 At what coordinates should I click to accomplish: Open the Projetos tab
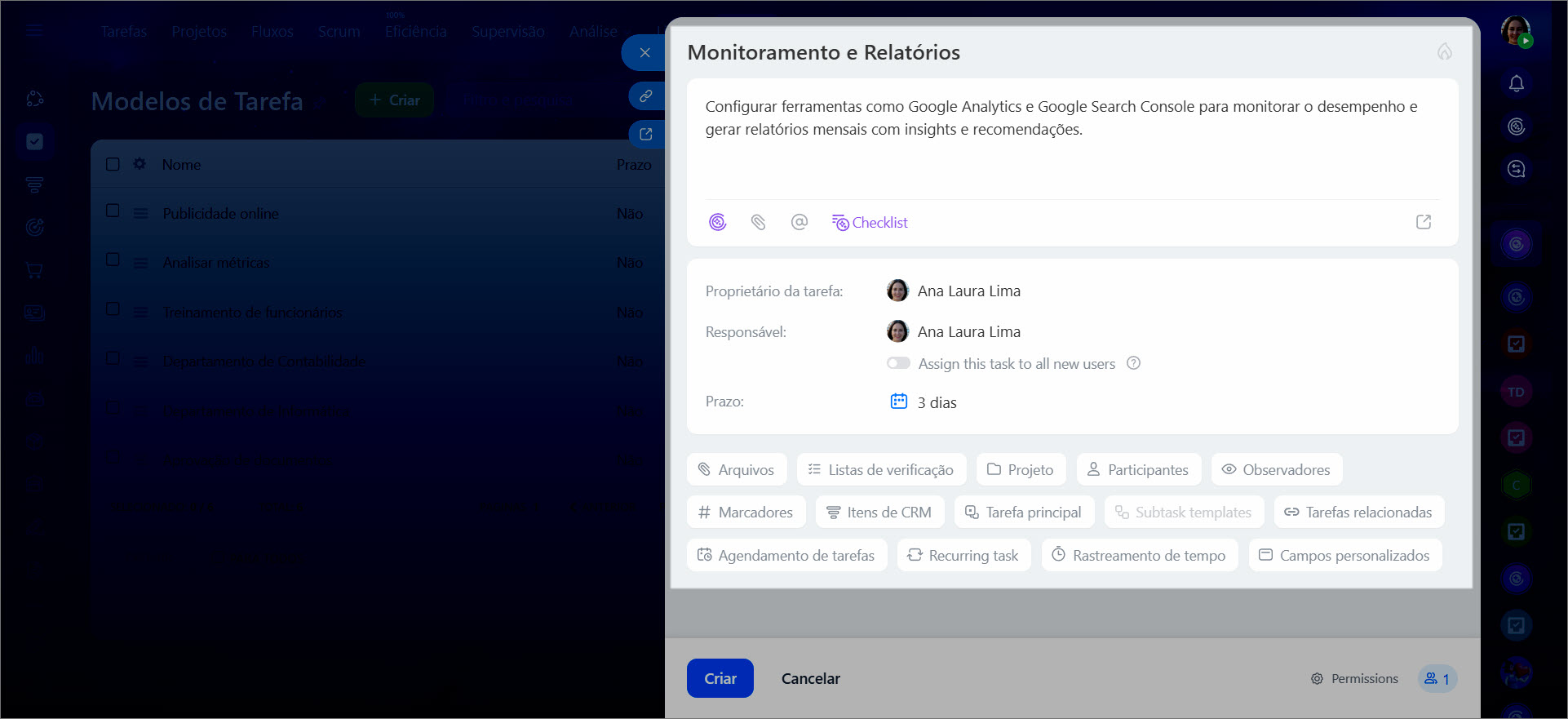click(x=199, y=32)
